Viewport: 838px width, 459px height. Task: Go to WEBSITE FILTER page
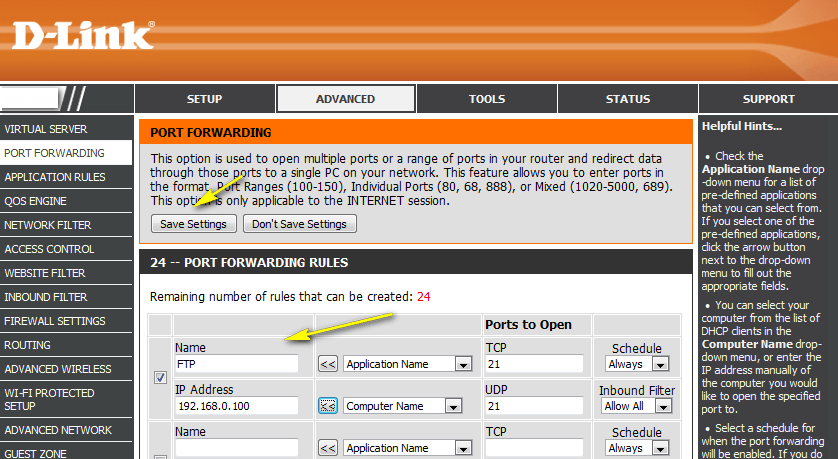[66, 273]
